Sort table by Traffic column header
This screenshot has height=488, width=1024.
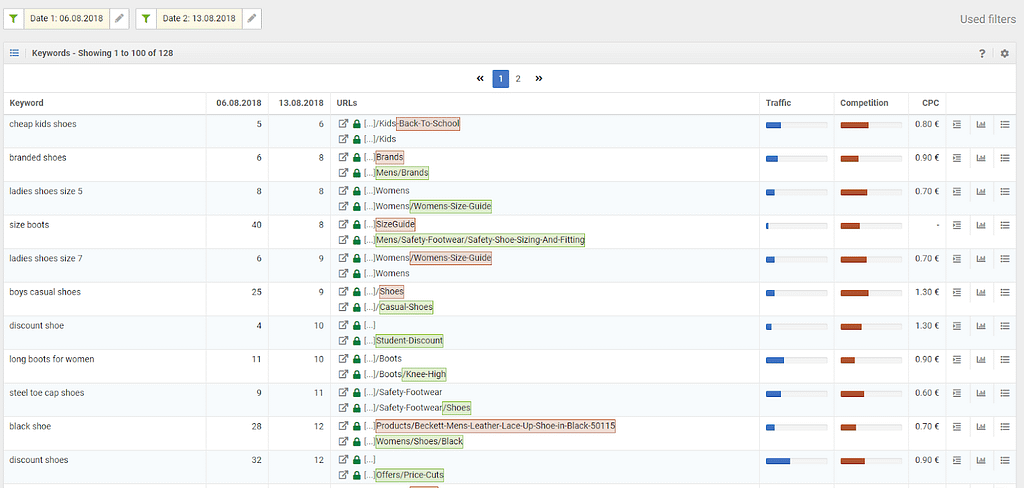click(778, 103)
